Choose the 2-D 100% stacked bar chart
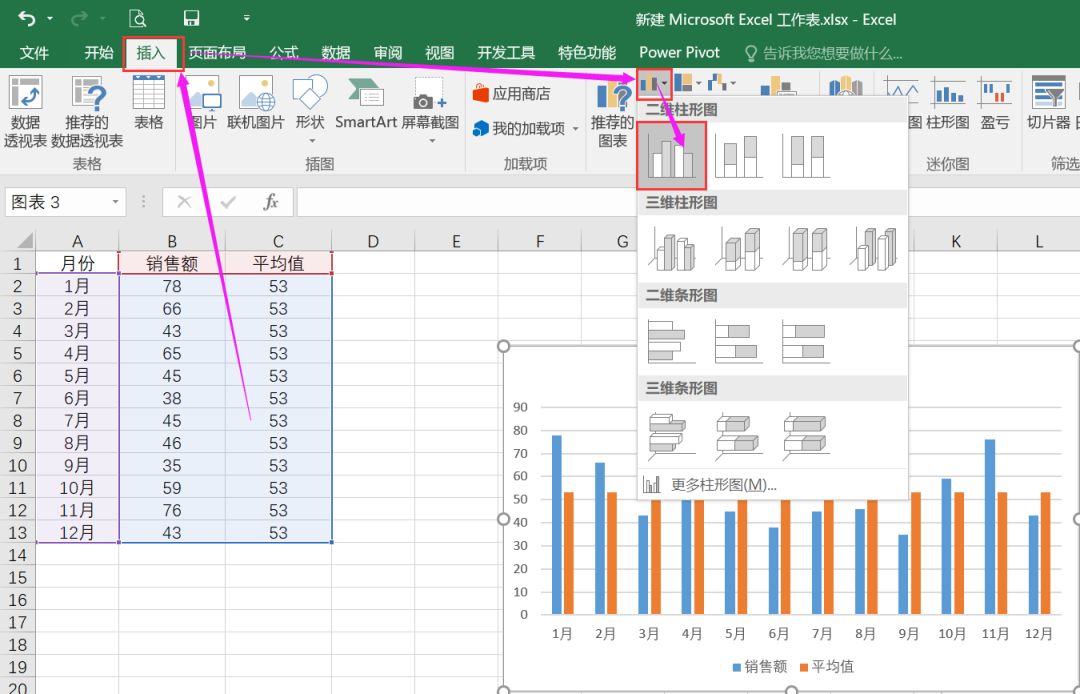1080x694 pixels. (x=806, y=341)
